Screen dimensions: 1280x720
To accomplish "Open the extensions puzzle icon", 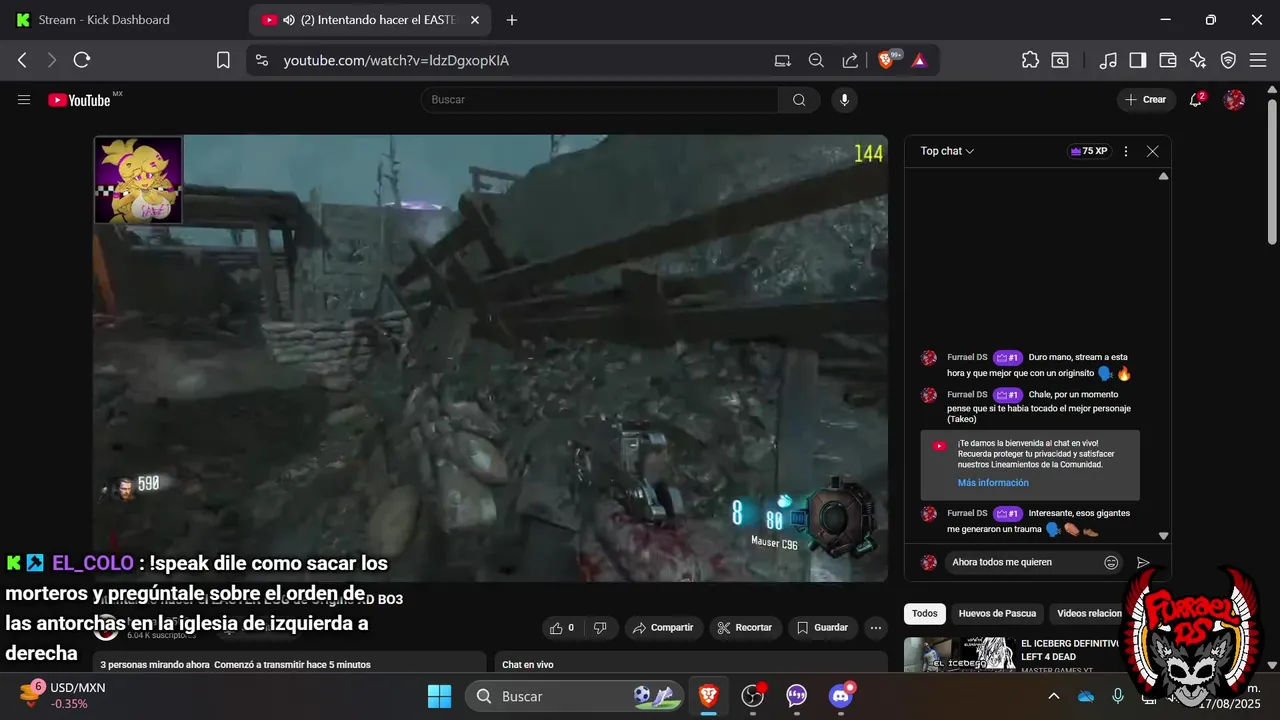I will click(1030, 60).
